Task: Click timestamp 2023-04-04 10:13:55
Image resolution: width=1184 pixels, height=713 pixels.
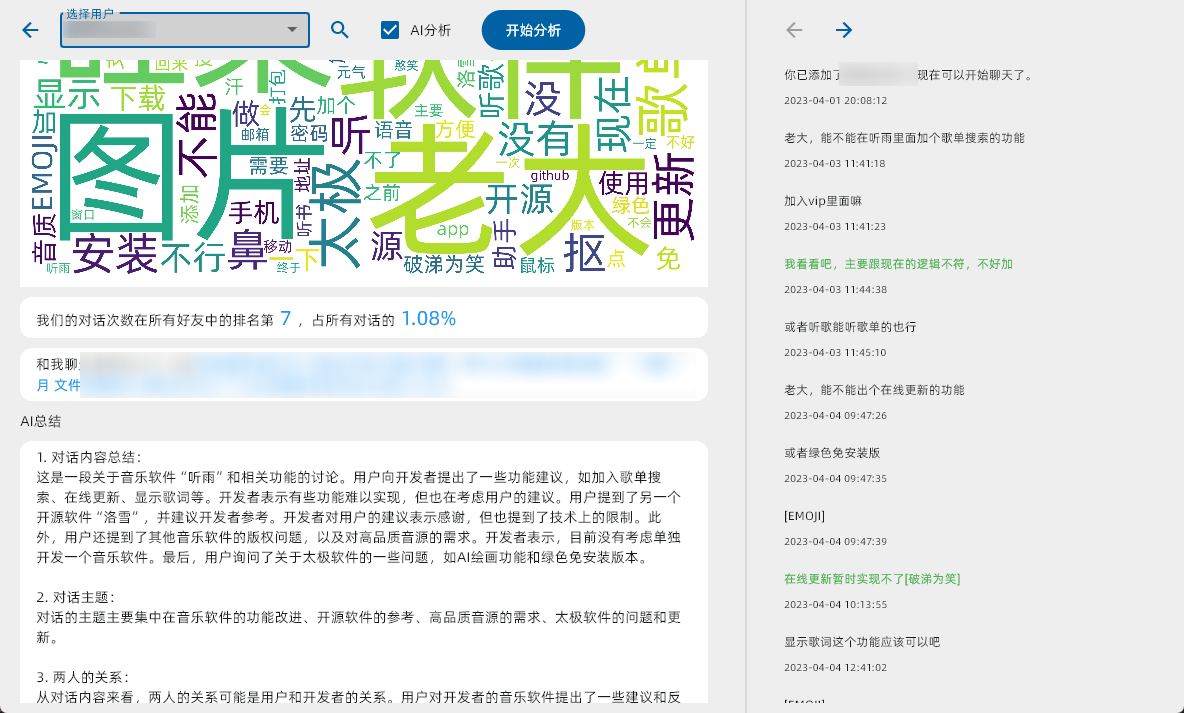Action: [x=835, y=604]
